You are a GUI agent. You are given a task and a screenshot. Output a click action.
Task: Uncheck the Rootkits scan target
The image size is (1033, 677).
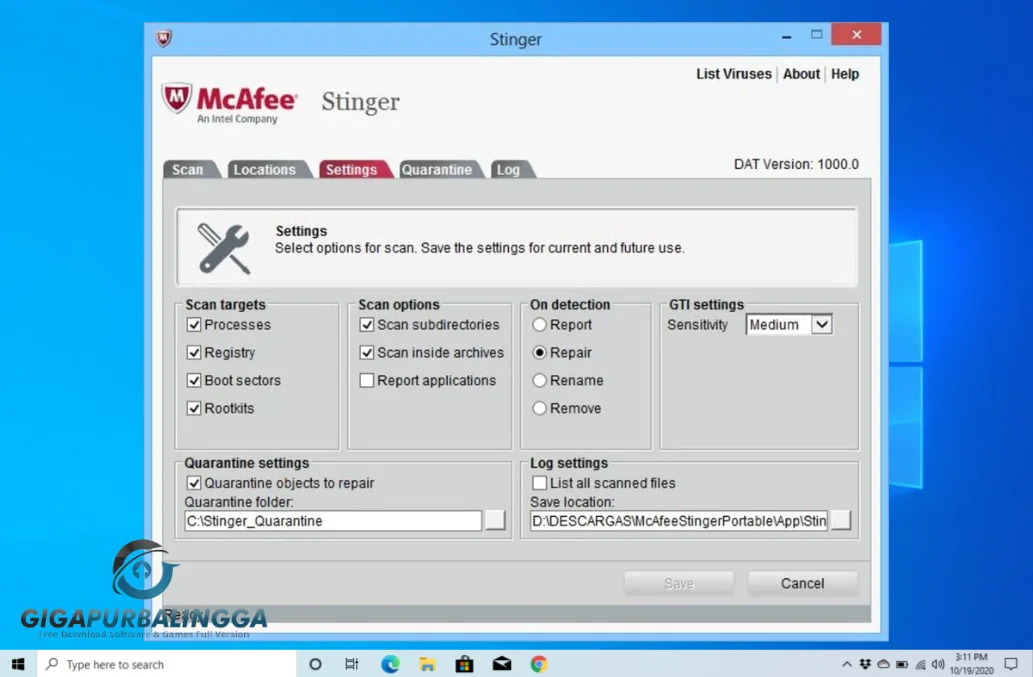click(194, 408)
